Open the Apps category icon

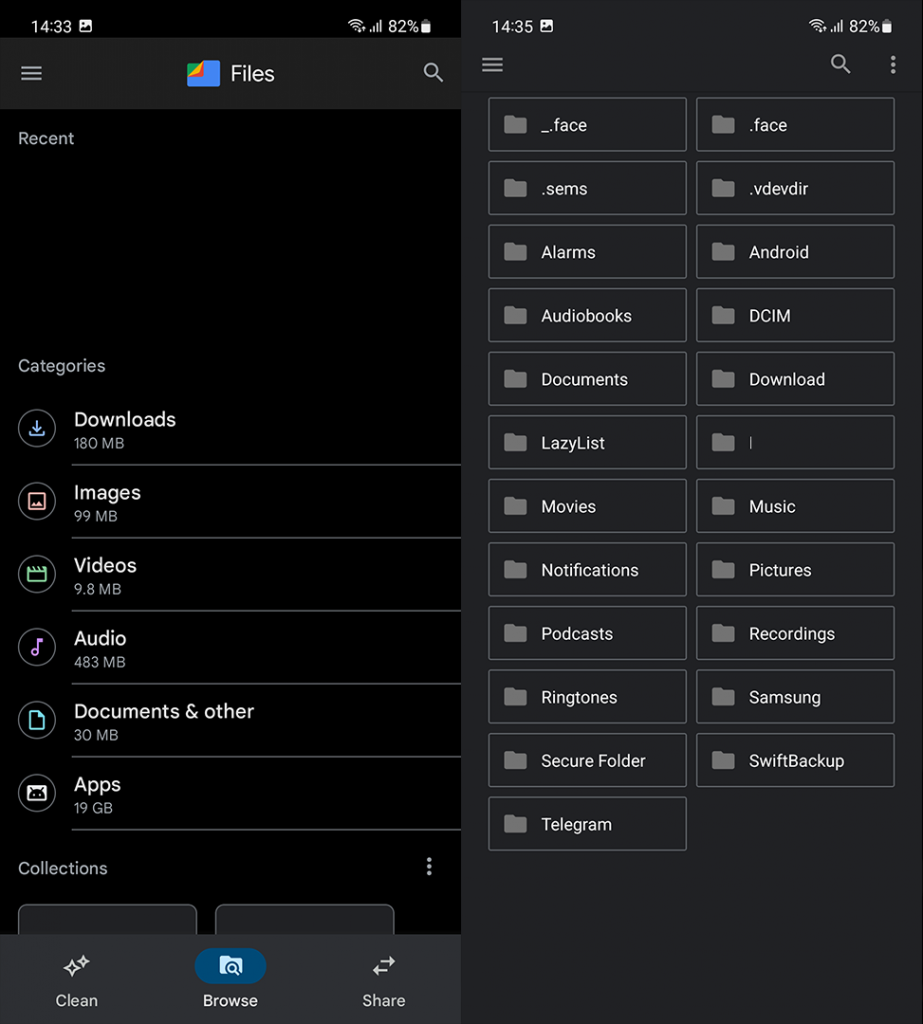(x=37, y=793)
